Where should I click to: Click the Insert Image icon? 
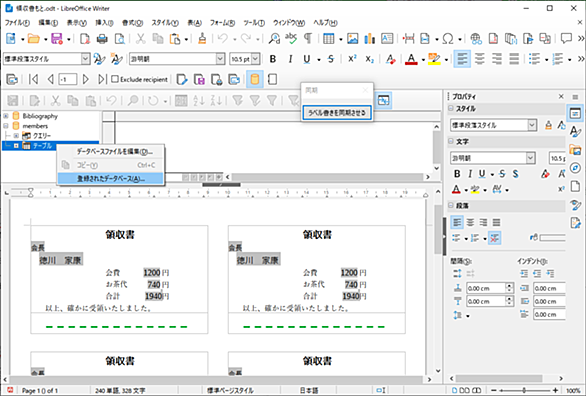352,38
